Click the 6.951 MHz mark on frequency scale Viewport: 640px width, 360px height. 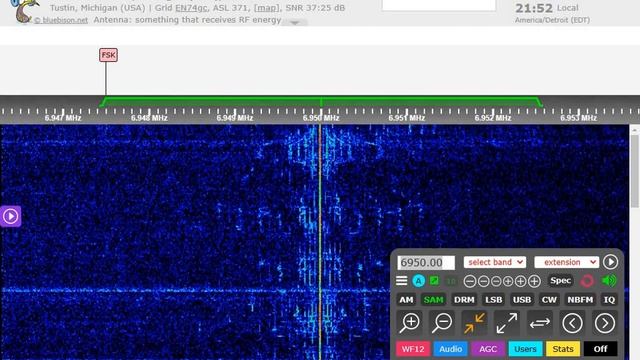407,118
